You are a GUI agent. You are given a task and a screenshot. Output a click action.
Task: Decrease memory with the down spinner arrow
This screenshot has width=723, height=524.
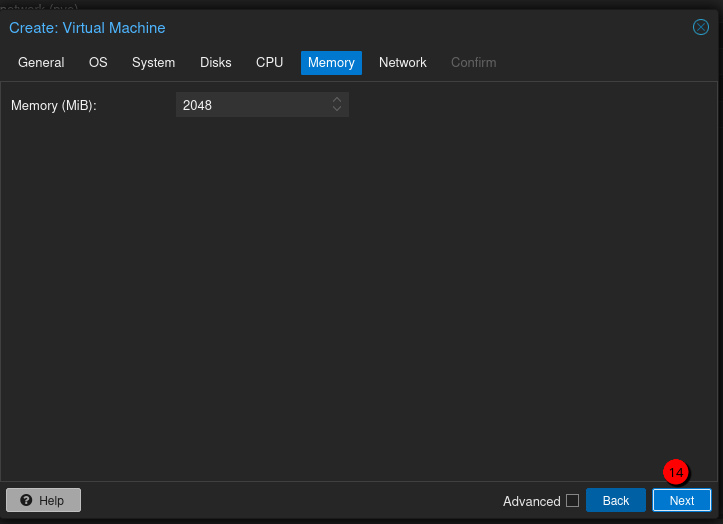pyautogui.click(x=337, y=109)
